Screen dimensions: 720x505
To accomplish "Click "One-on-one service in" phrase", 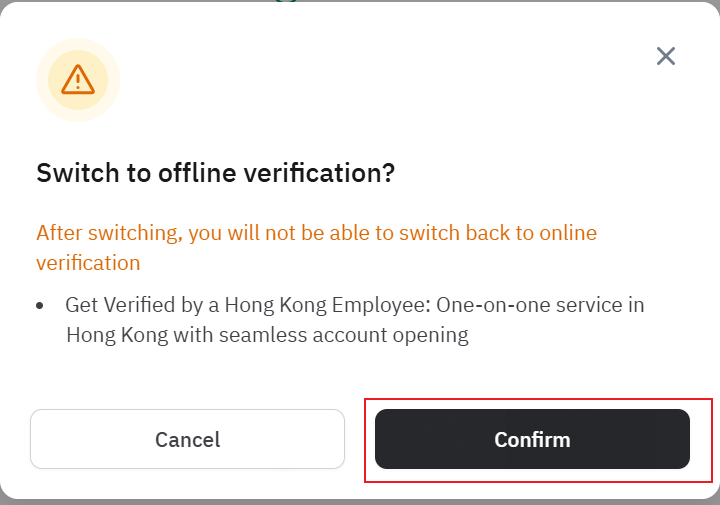I will point(540,305).
